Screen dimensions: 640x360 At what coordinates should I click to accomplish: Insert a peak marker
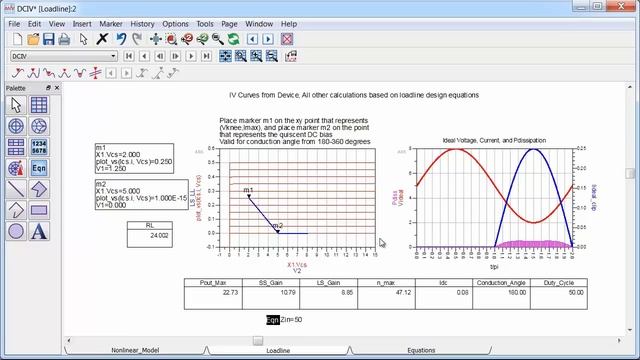point(33,73)
